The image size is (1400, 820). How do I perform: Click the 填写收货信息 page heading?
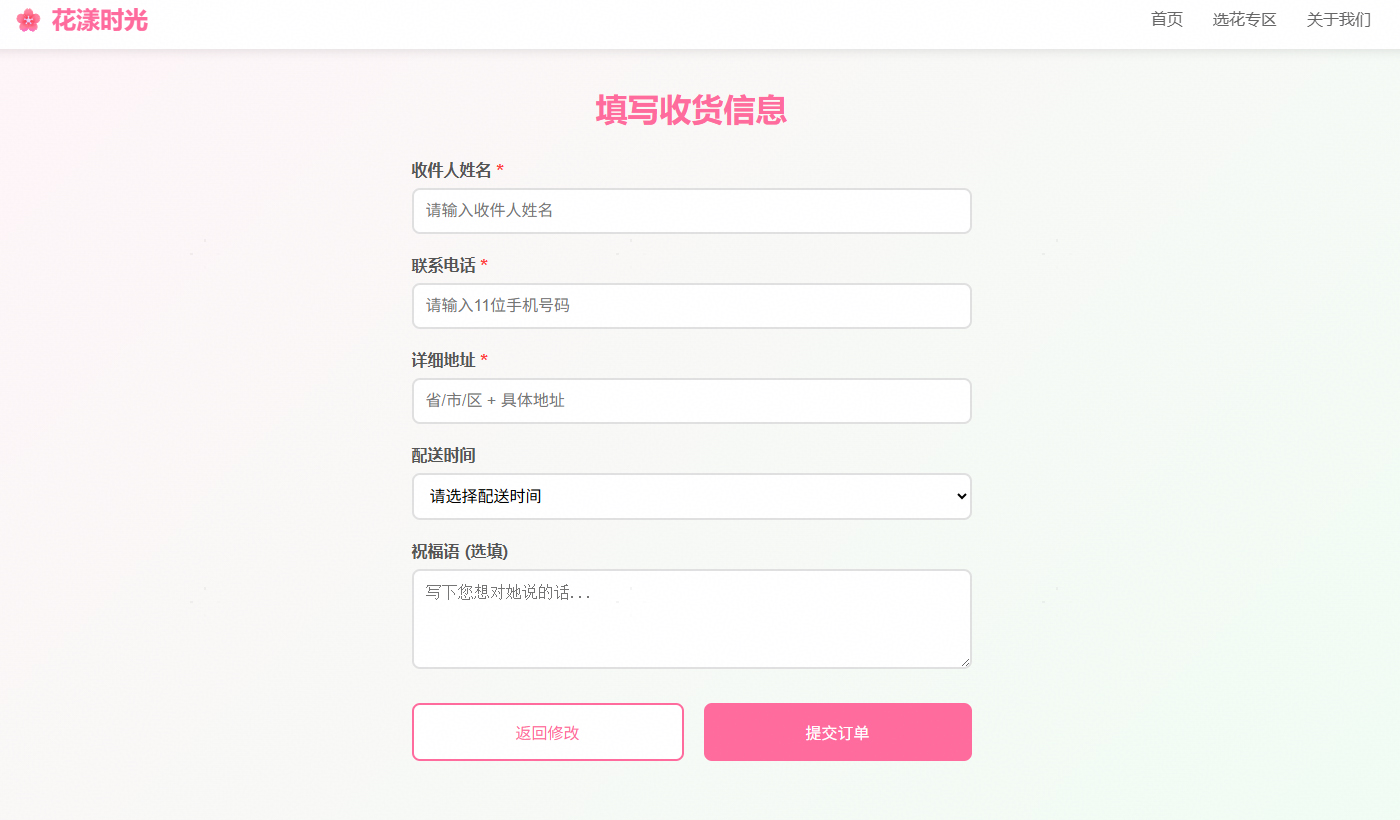(691, 110)
